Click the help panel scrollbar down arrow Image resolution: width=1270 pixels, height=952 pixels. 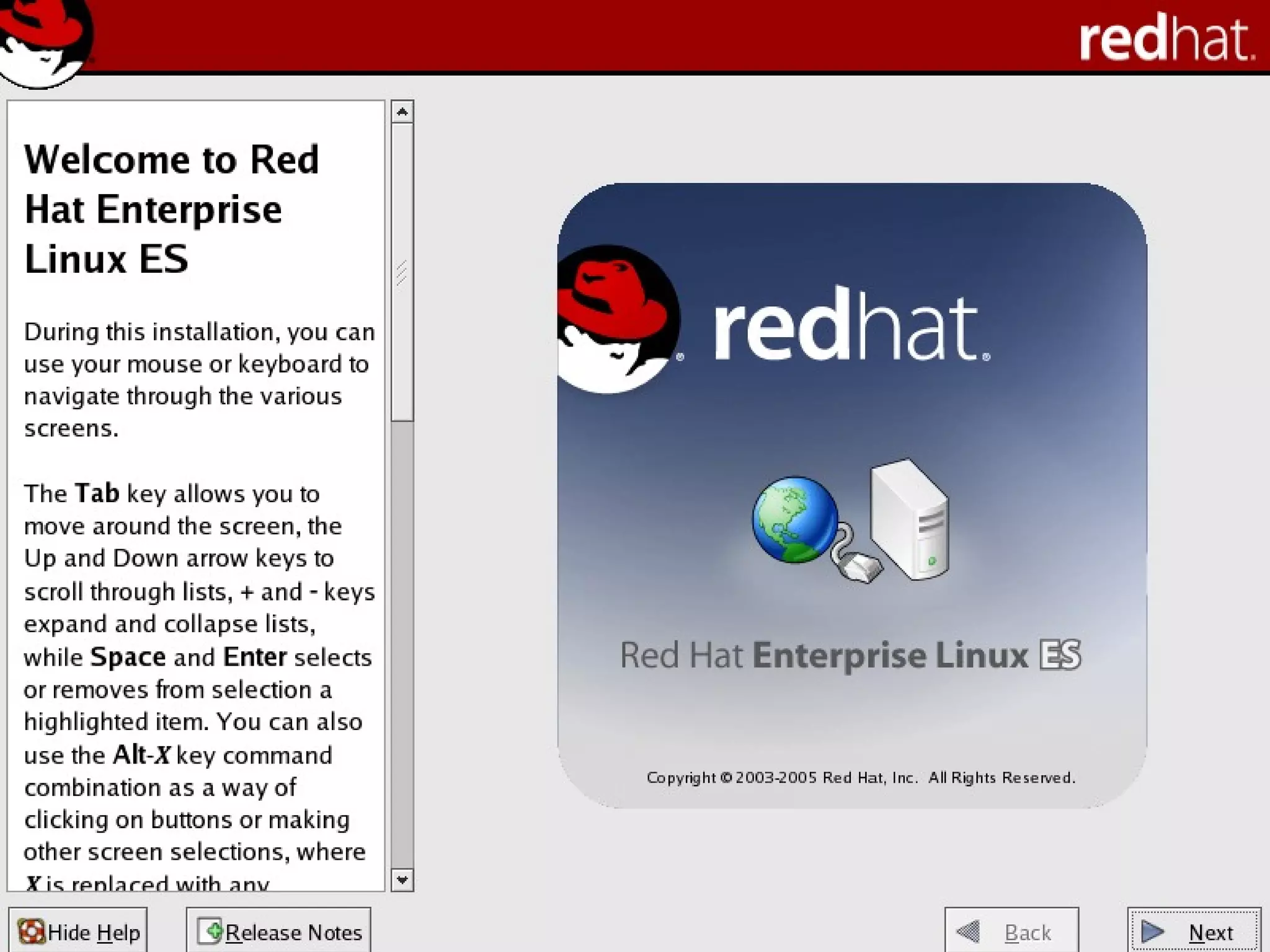[x=402, y=879]
